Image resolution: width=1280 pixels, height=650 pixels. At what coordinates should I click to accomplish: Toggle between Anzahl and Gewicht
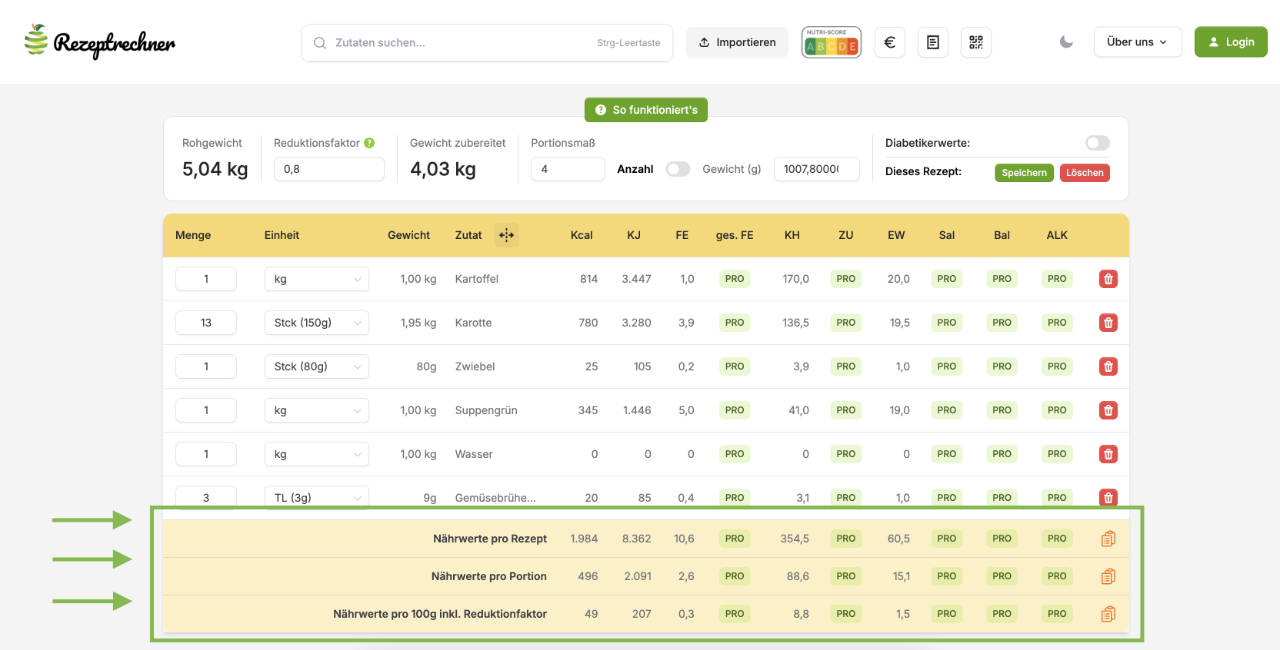tap(678, 169)
